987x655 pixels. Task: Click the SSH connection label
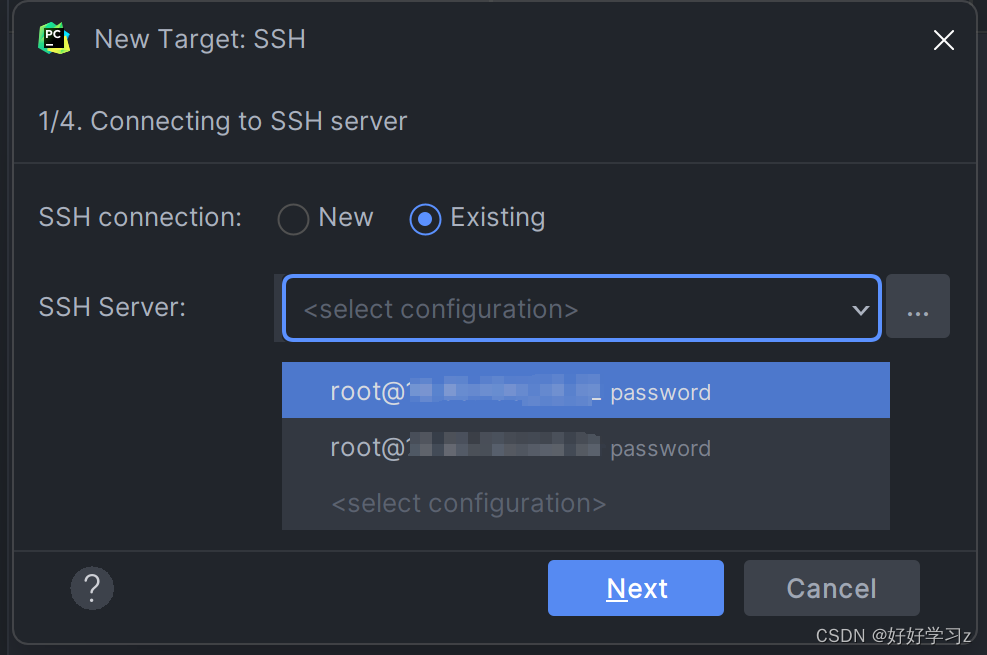coord(140,218)
